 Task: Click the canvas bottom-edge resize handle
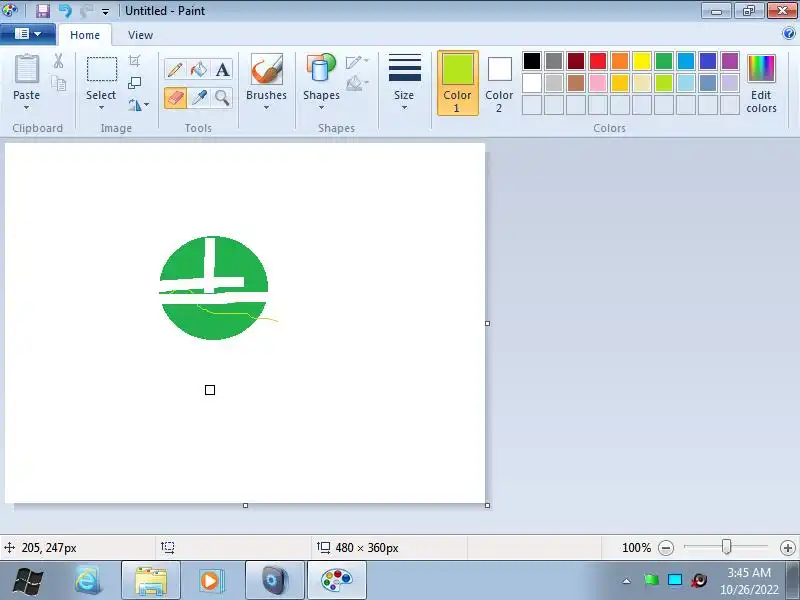pos(245,506)
